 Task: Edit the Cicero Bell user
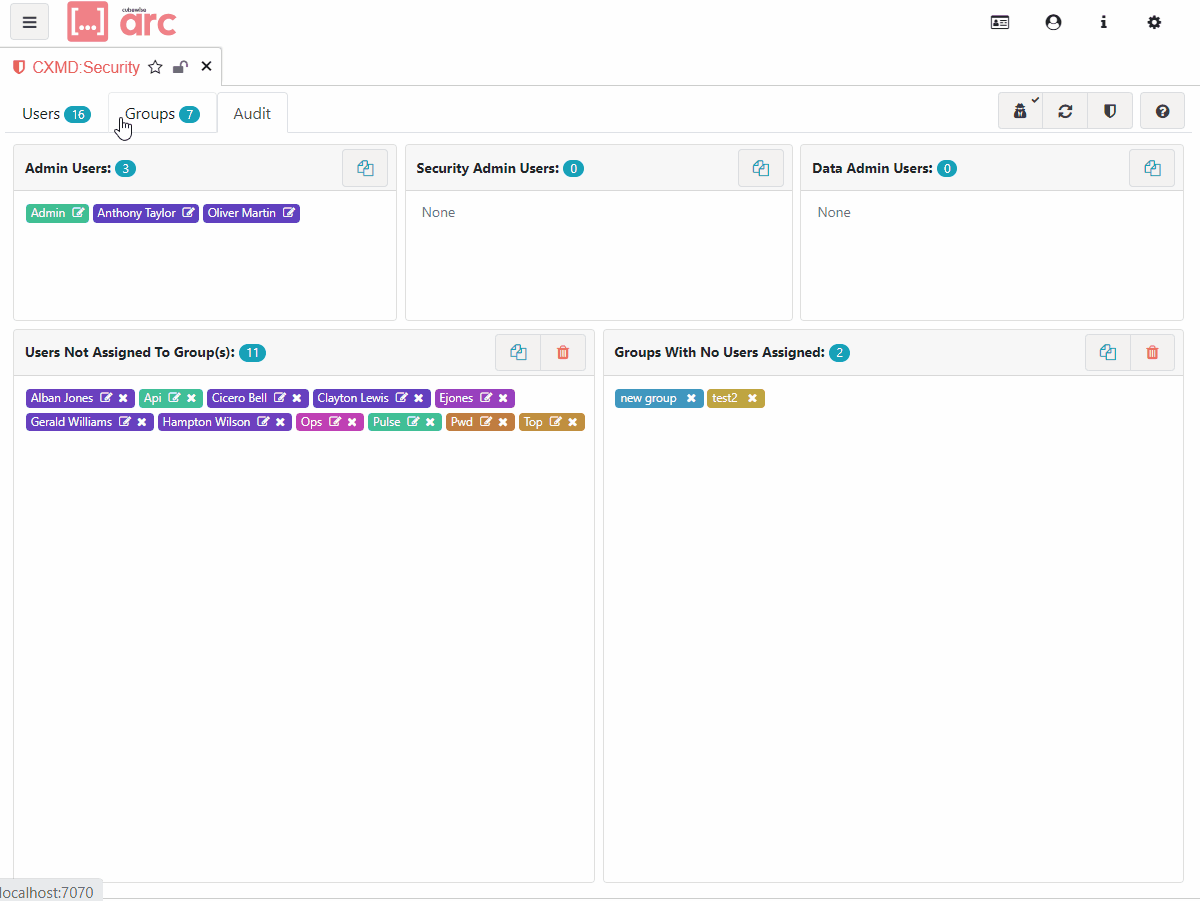(280, 398)
